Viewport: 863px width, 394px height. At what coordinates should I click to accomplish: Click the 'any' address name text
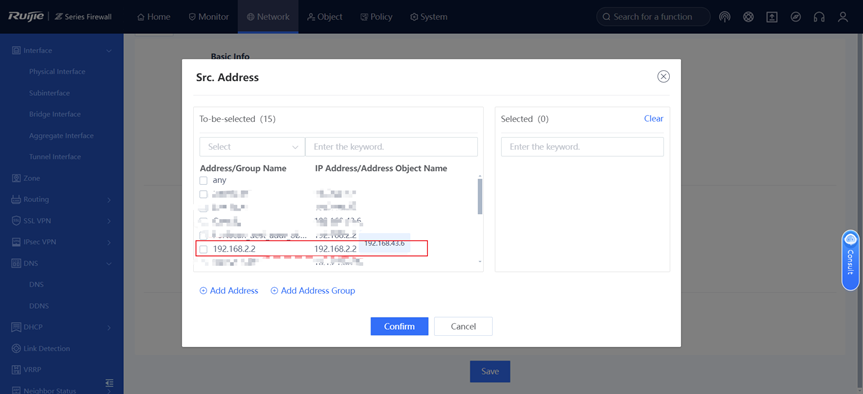(x=220, y=180)
